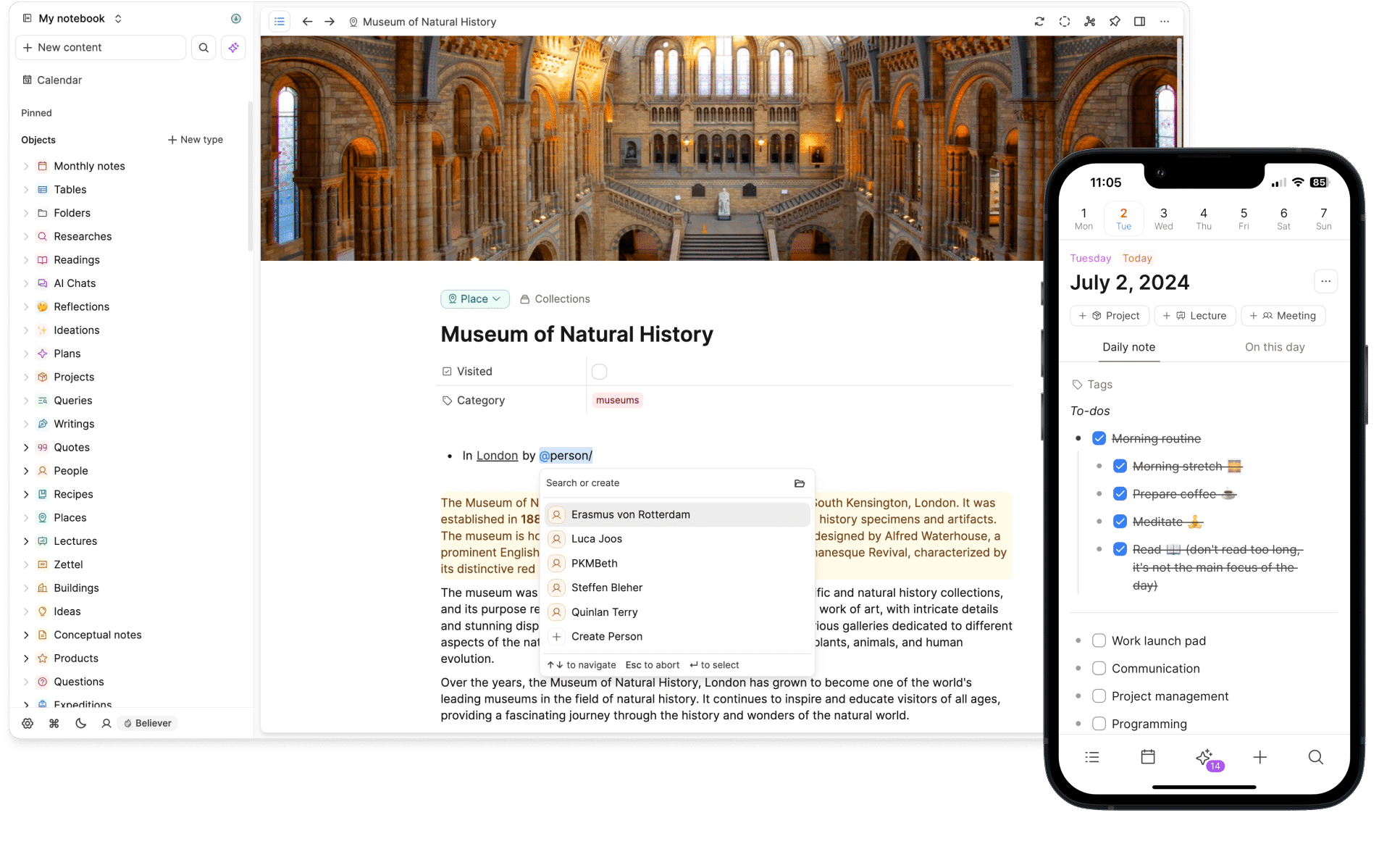Screen dimensions: 1400x844
Task: Expand Quotes in the sidebar tree
Action: (x=27, y=448)
